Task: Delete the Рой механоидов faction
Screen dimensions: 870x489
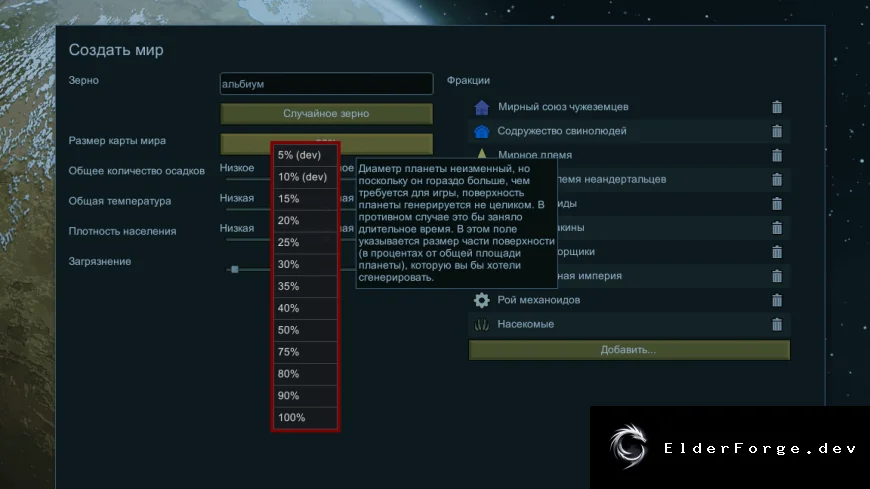Action: (777, 300)
